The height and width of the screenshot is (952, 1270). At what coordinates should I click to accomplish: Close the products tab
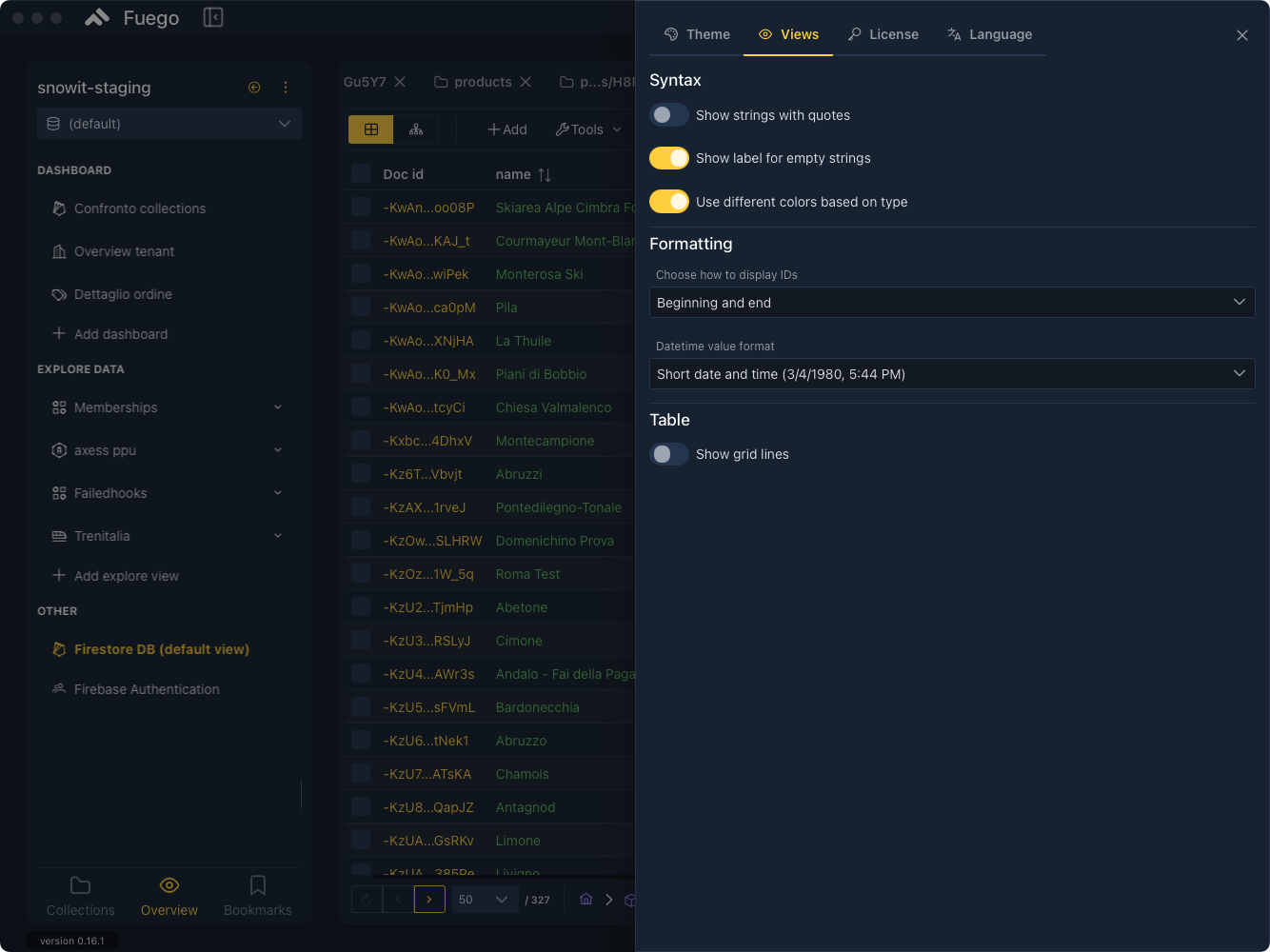coord(526,82)
